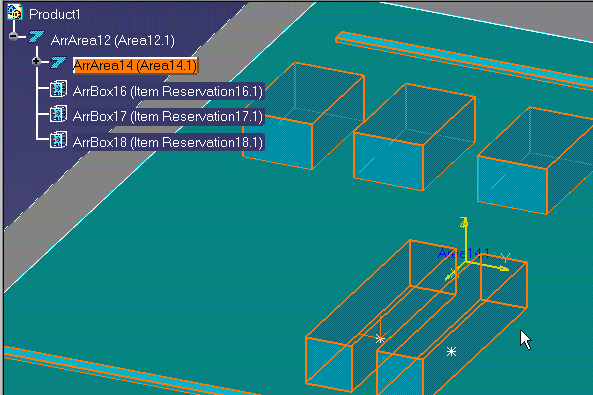Click the ArrBox16 item reservation icon
The width and height of the screenshot is (593, 395).
(59, 89)
